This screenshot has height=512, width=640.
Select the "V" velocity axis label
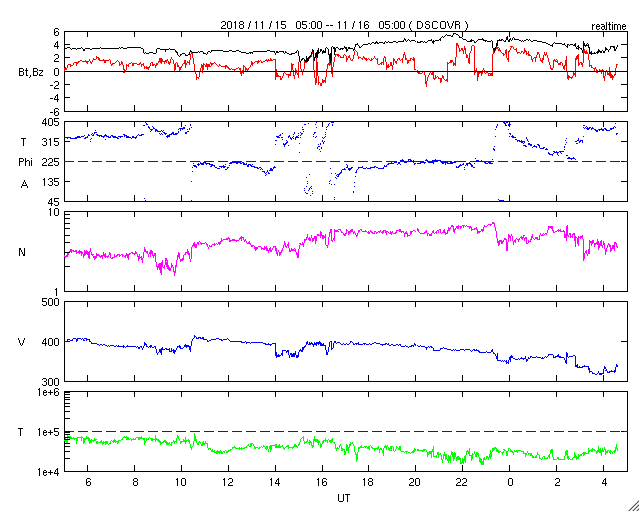click(x=22, y=342)
